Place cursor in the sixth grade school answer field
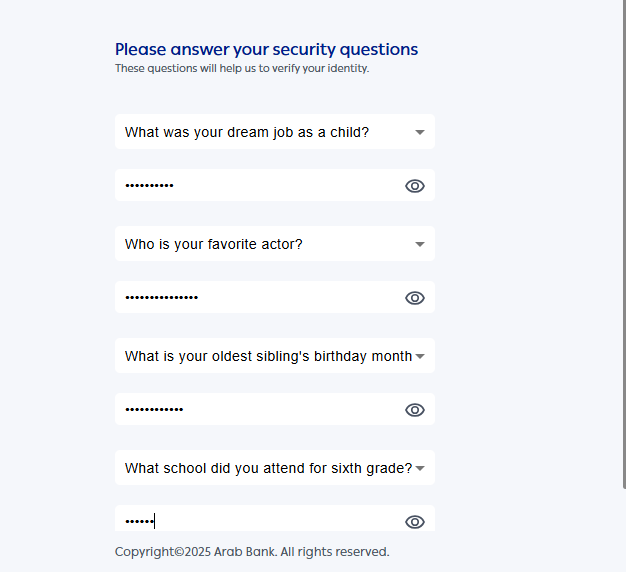 [x=255, y=521]
